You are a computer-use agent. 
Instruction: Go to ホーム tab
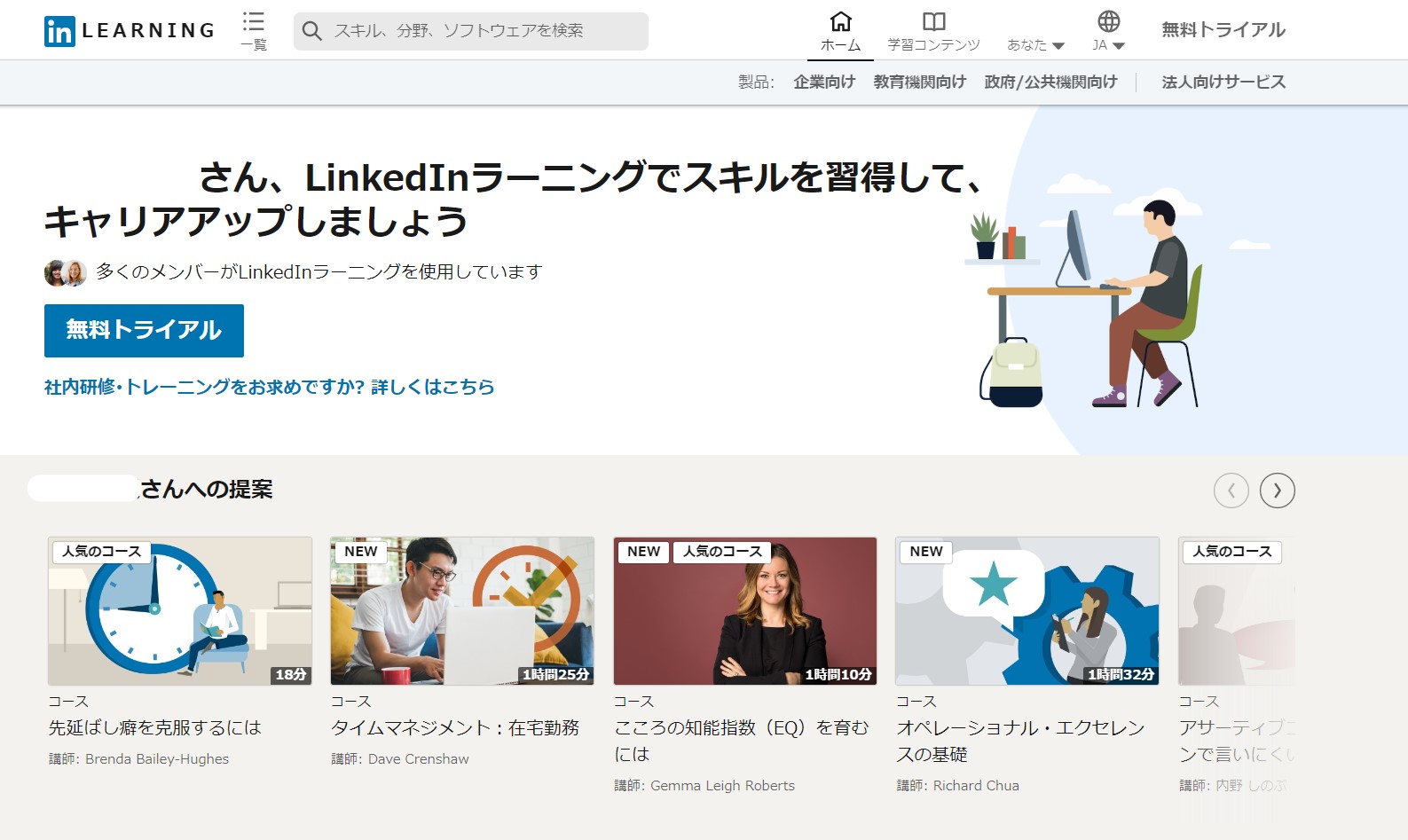(840, 32)
